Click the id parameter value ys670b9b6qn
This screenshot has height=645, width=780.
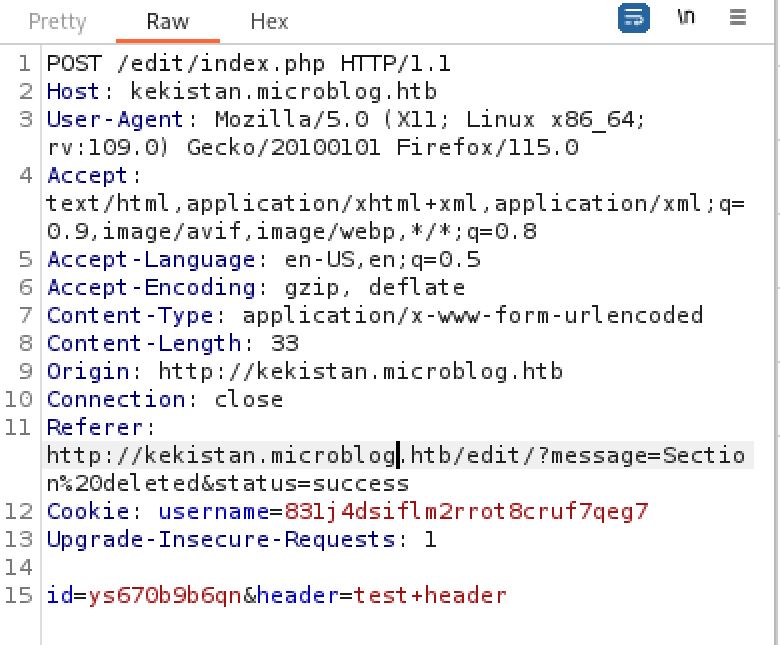point(165,597)
